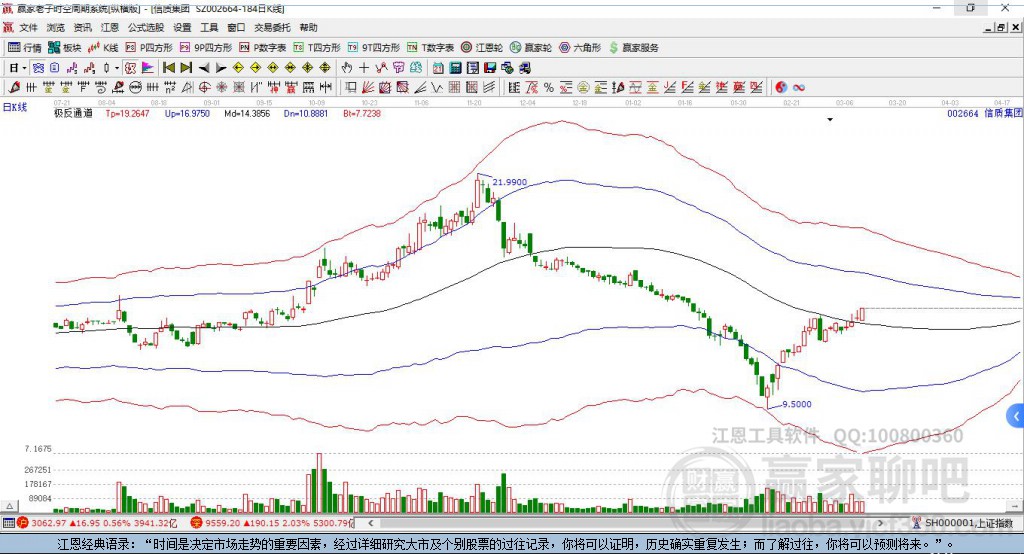
Task: Open the 文件 menu
Action: [29, 27]
